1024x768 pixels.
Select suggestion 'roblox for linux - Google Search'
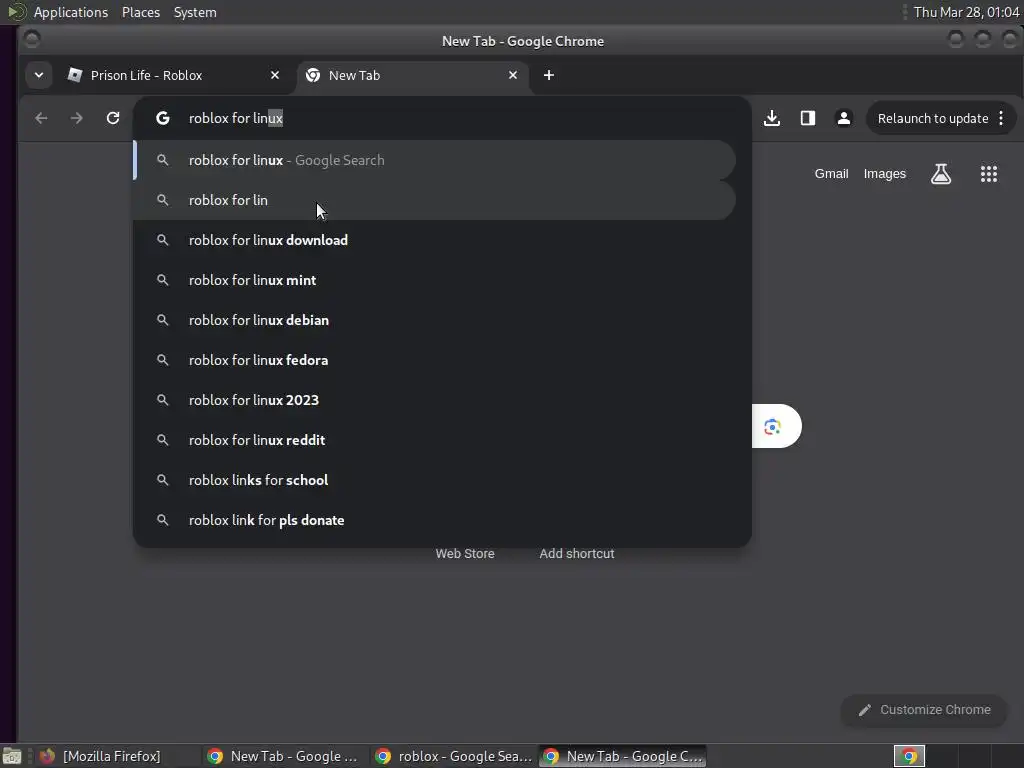(x=435, y=160)
